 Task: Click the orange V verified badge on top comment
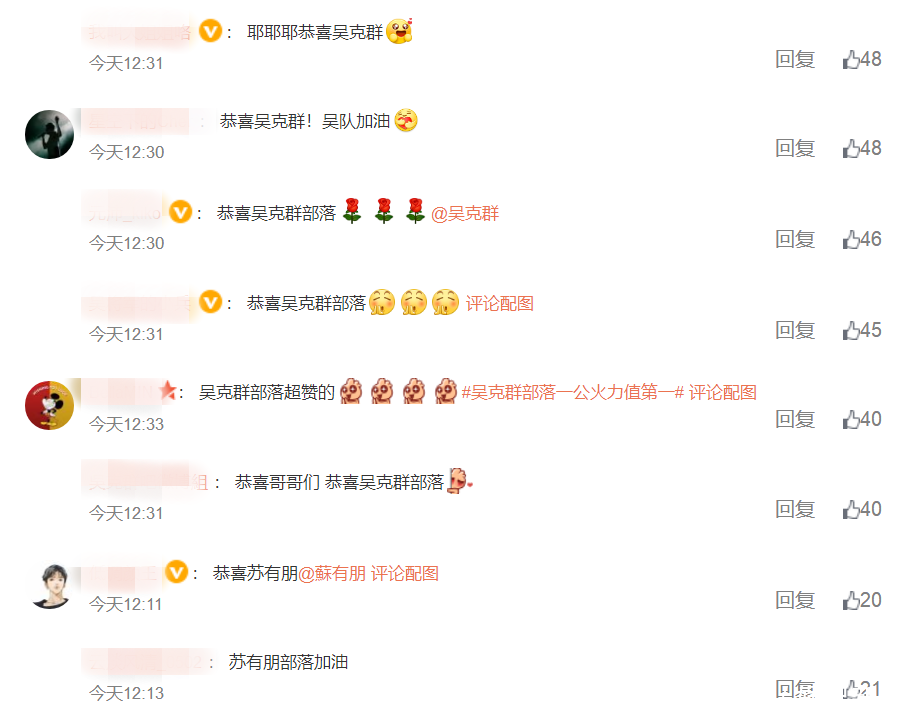(x=210, y=31)
